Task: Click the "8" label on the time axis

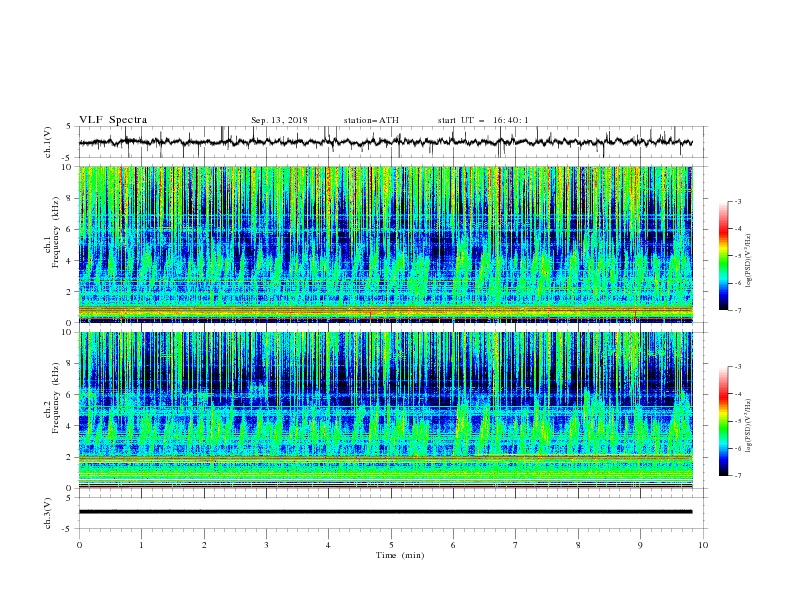Action: pyautogui.click(x=578, y=545)
